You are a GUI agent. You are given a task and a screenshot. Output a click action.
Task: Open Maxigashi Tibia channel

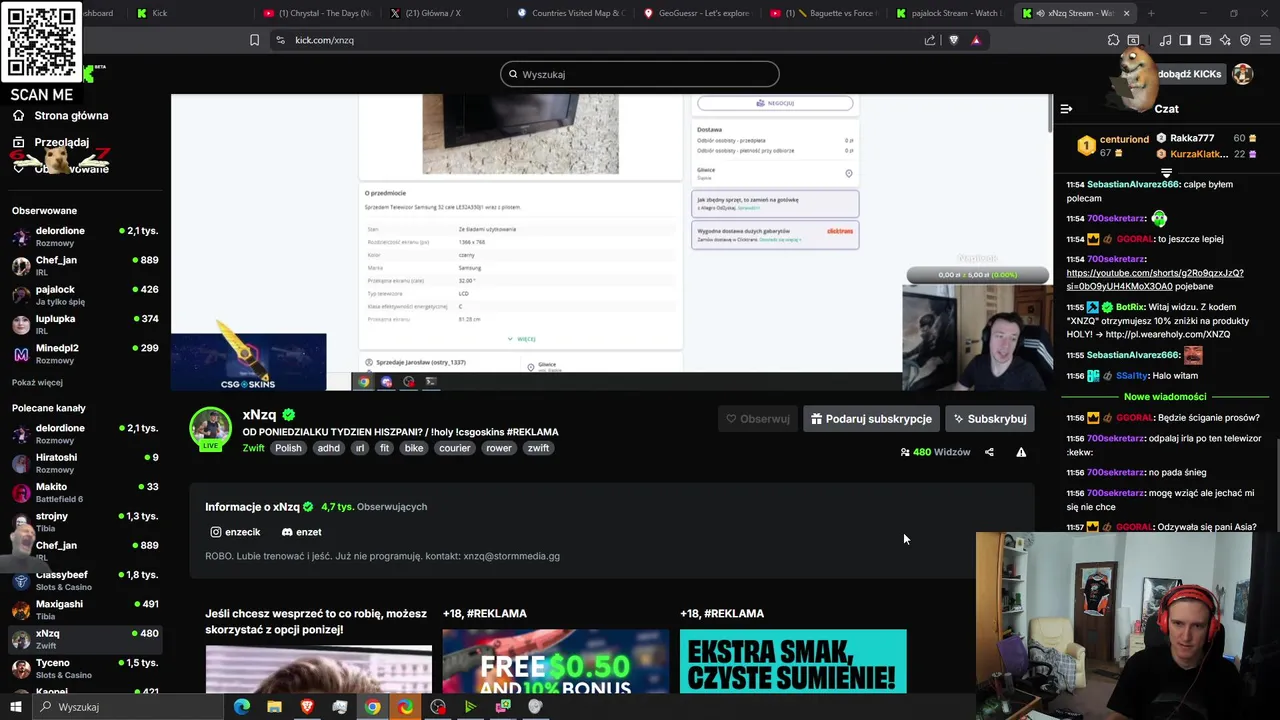pos(84,610)
